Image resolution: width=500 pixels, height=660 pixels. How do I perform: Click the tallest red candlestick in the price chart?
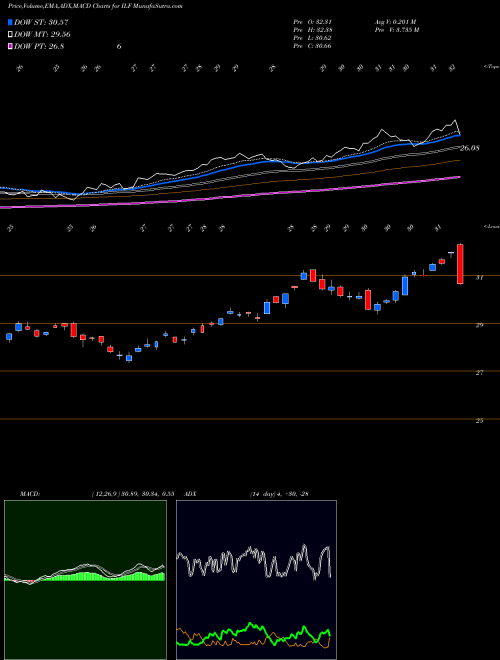pos(460,264)
